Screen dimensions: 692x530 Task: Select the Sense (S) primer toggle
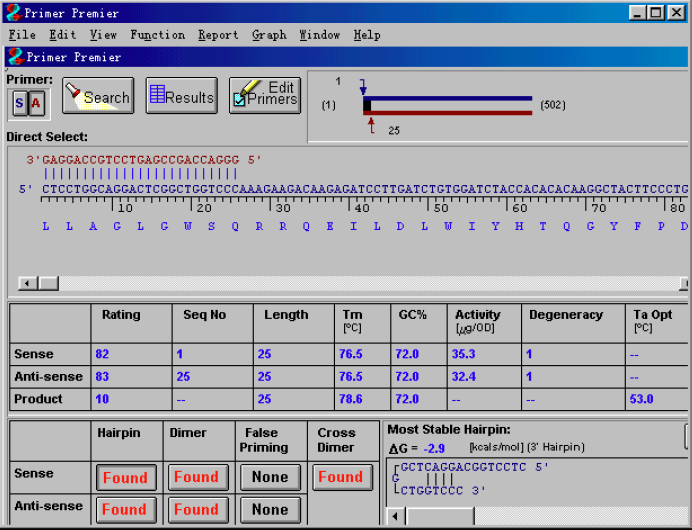click(21, 103)
